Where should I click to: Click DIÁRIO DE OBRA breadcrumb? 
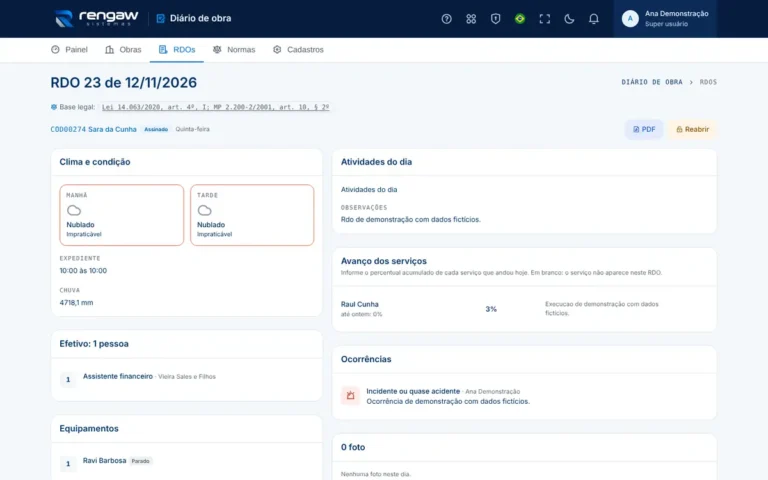click(x=652, y=82)
